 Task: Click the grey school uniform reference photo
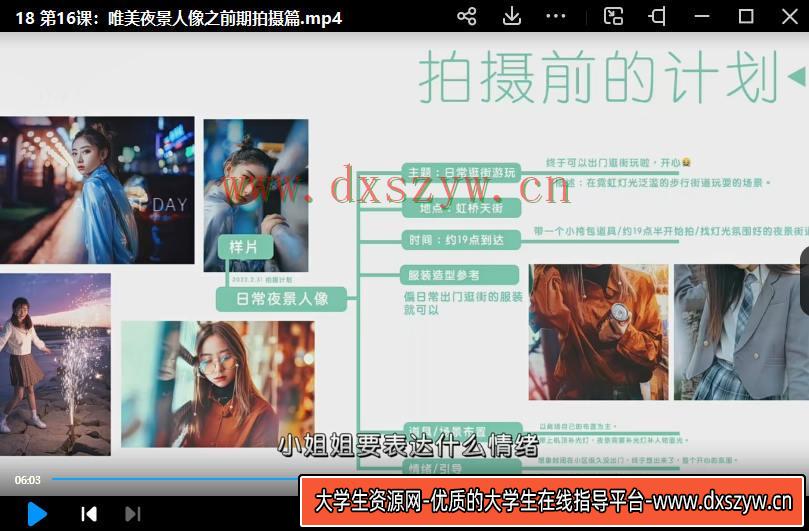pyautogui.click(x=741, y=332)
